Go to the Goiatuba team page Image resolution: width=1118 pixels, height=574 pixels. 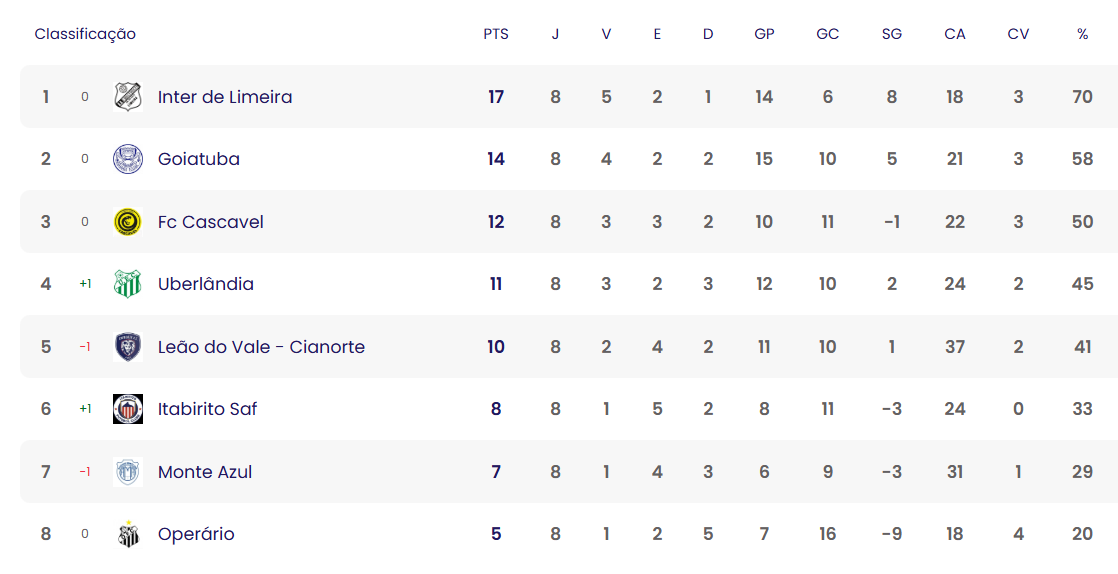point(198,159)
